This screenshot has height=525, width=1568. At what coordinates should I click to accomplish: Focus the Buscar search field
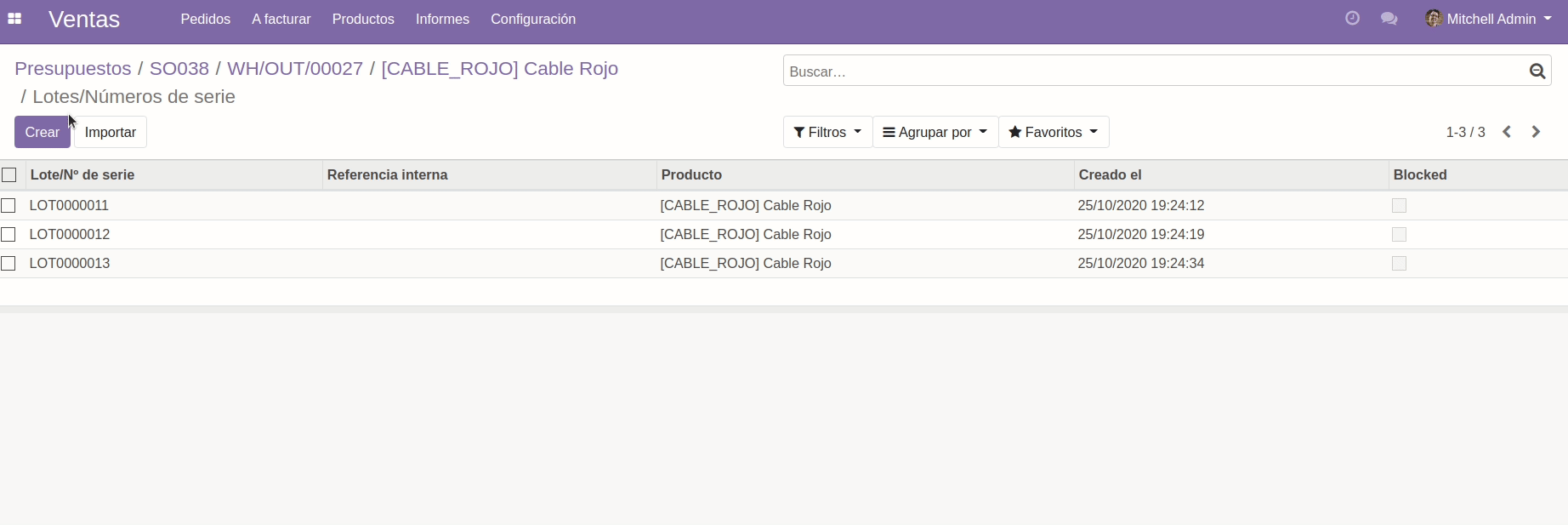(1152, 71)
